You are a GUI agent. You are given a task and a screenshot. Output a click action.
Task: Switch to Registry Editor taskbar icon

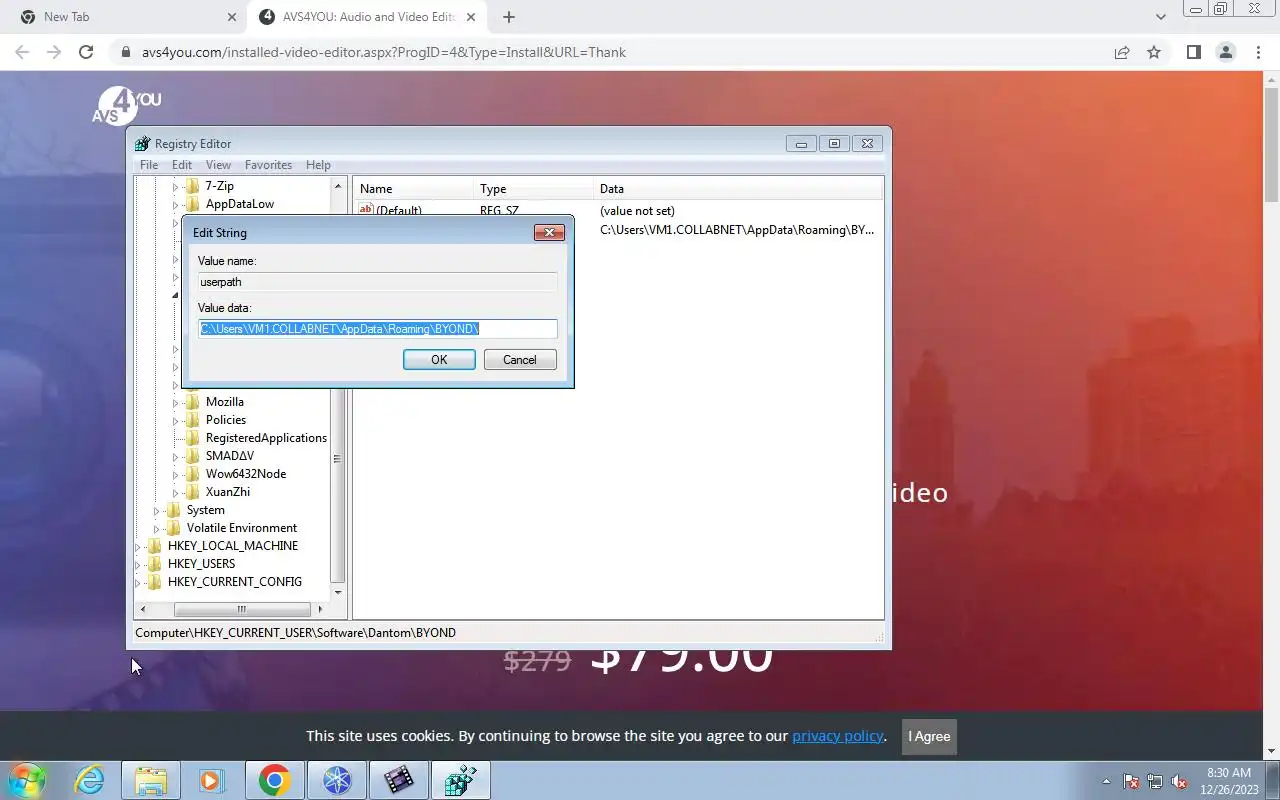[x=460, y=780]
